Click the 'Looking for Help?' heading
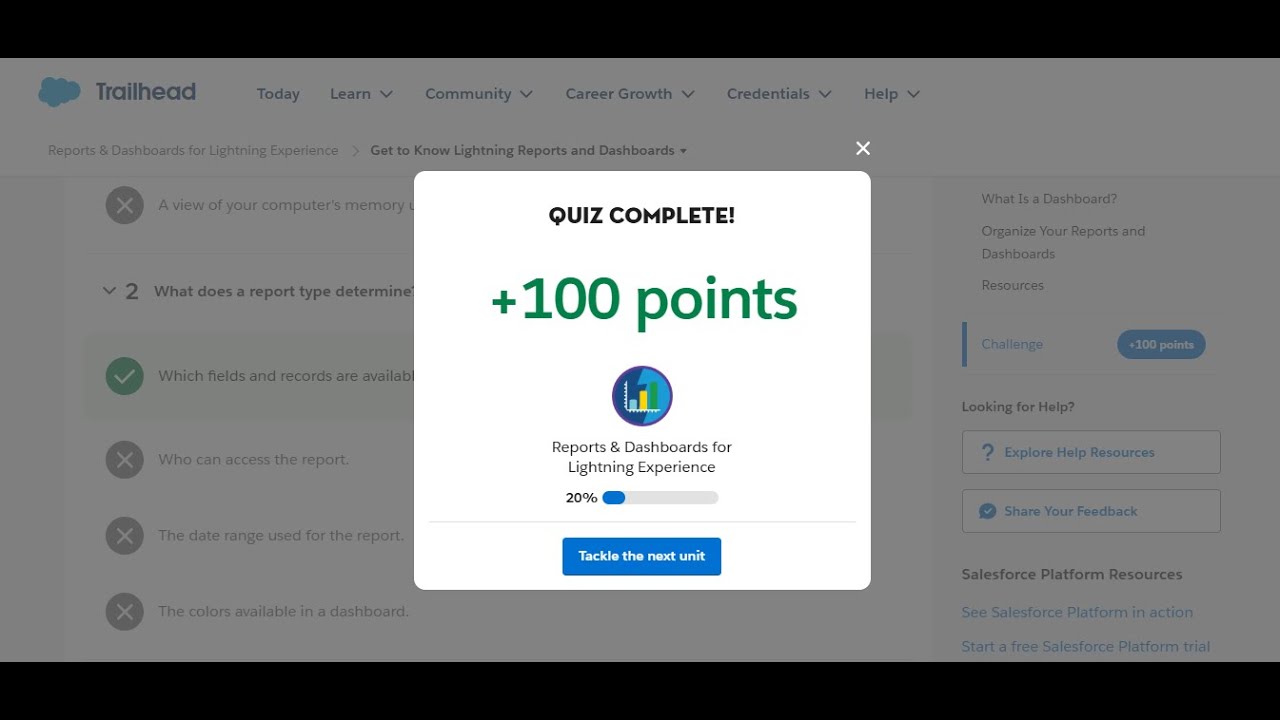Viewport: 1280px width, 720px height. [x=1018, y=407]
